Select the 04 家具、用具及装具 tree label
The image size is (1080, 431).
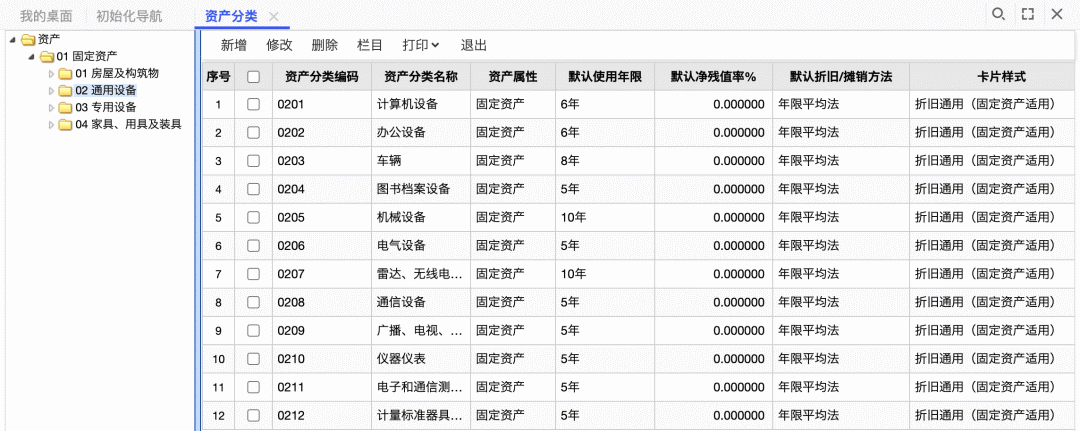click(x=128, y=125)
